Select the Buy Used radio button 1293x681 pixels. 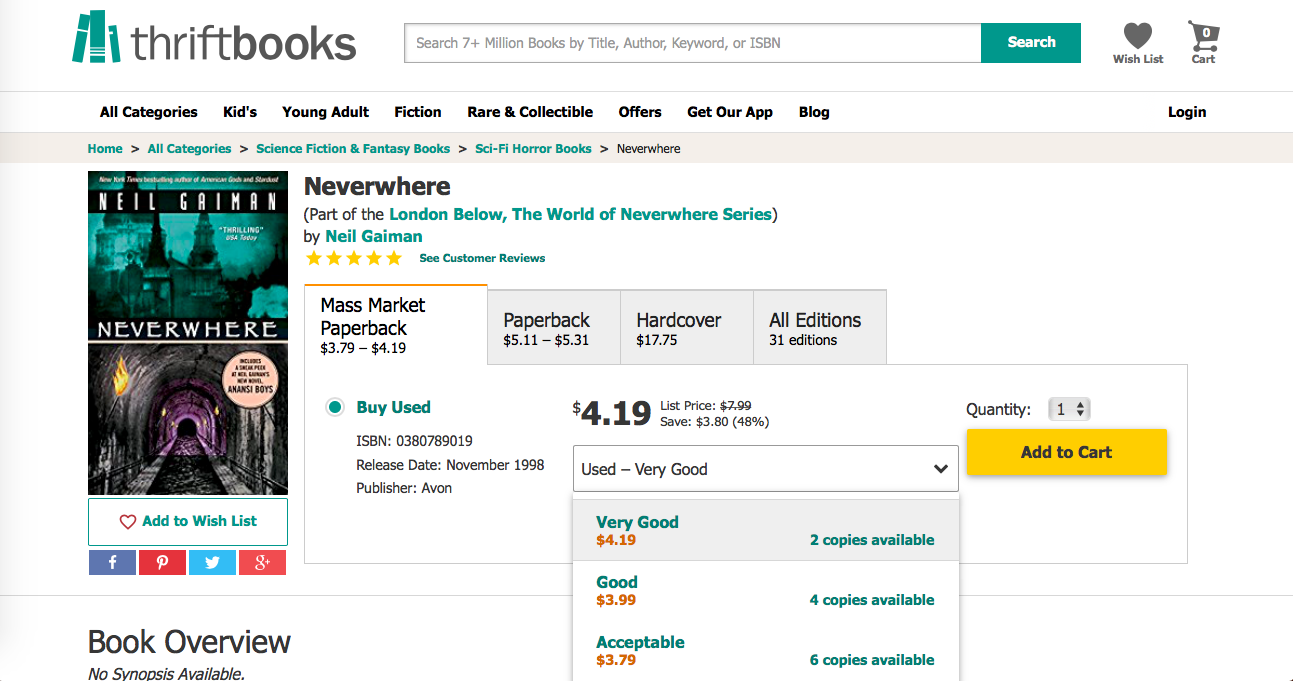coord(335,407)
